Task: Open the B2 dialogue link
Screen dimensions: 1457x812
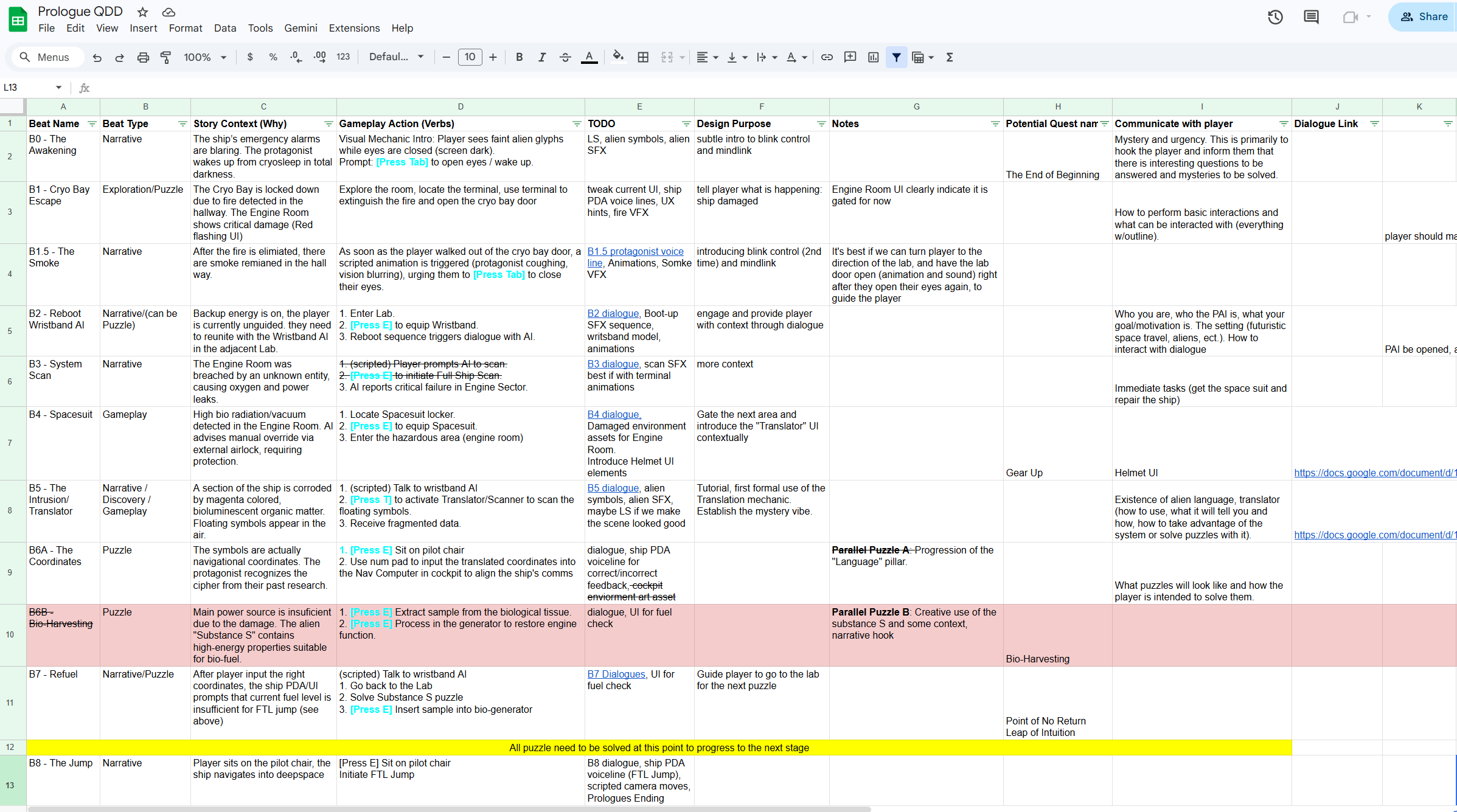Action: [x=613, y=313]
